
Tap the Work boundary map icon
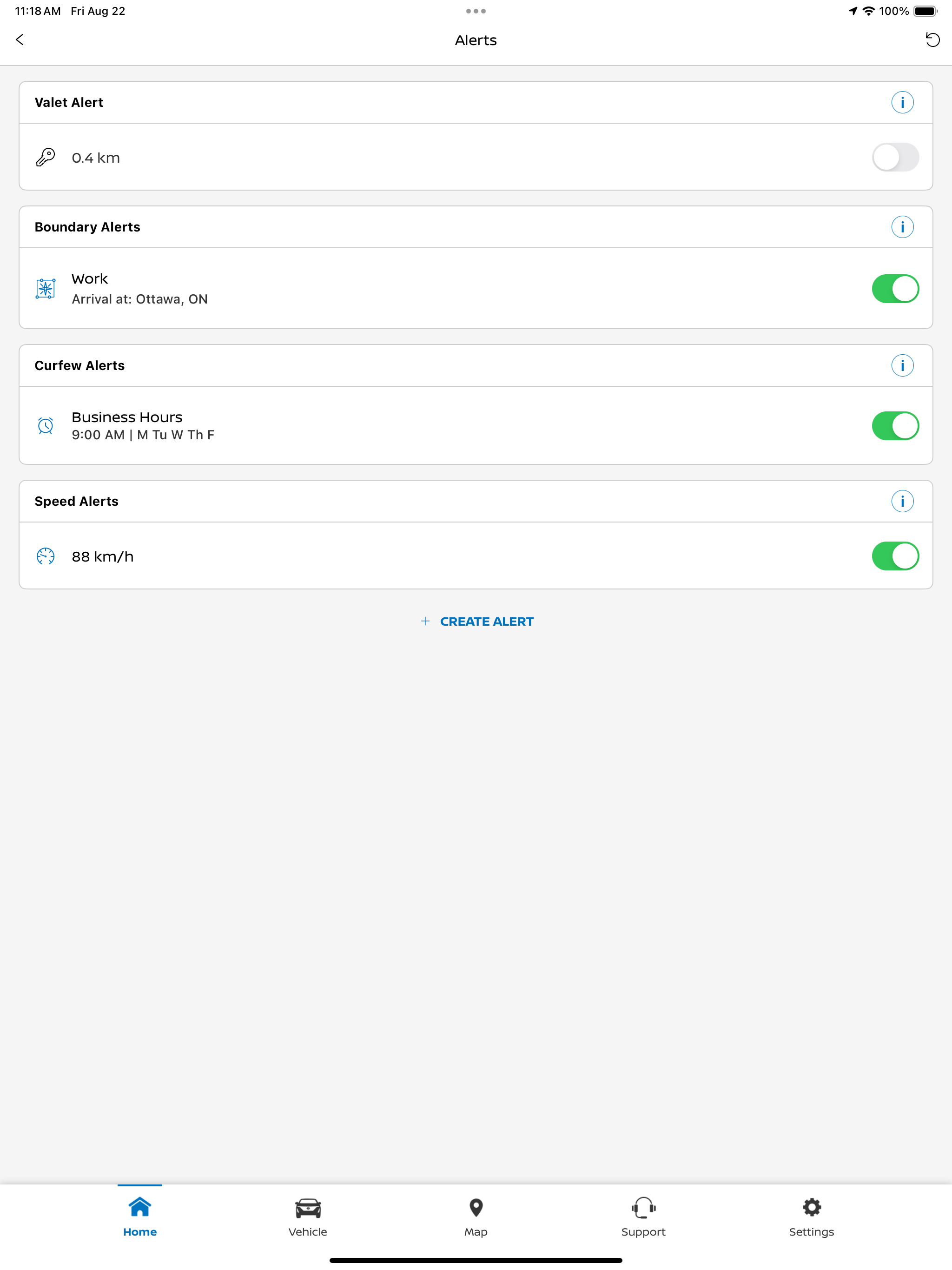coord(46,288)
